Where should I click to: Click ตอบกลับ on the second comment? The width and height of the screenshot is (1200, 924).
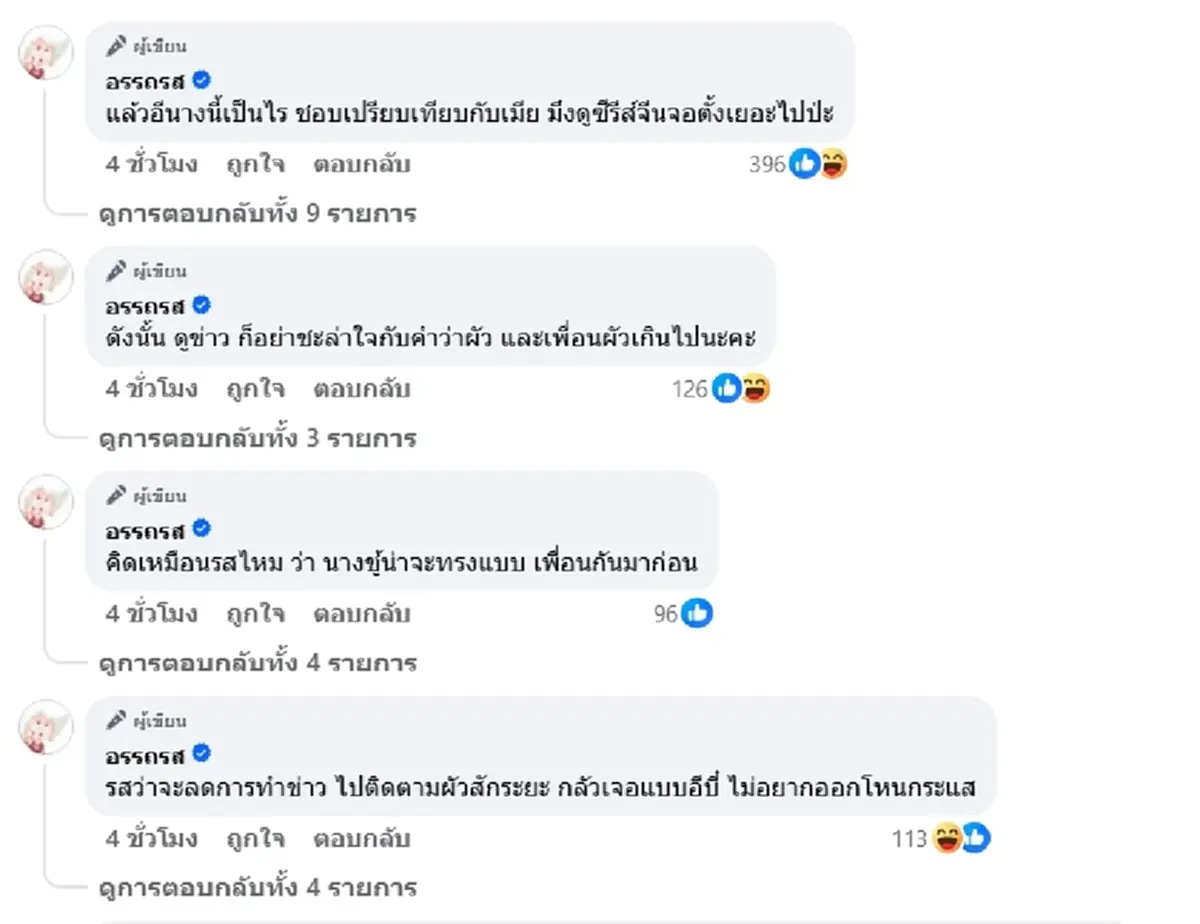pyautogui.click(x=360, y=389)
